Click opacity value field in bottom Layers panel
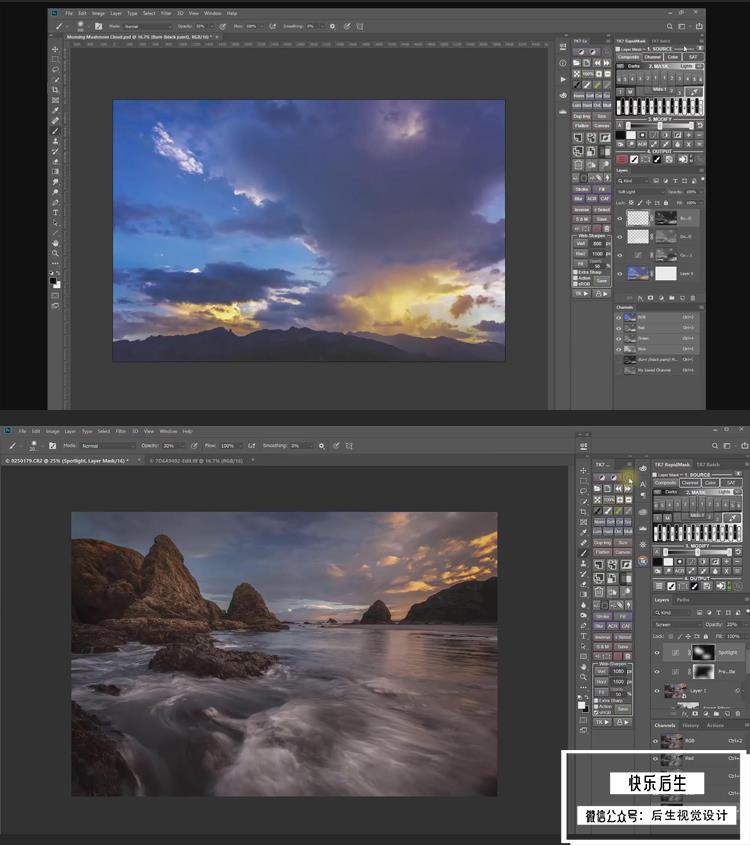The height and width of the screenshot is (845, 750). click(x=732, y=625)
